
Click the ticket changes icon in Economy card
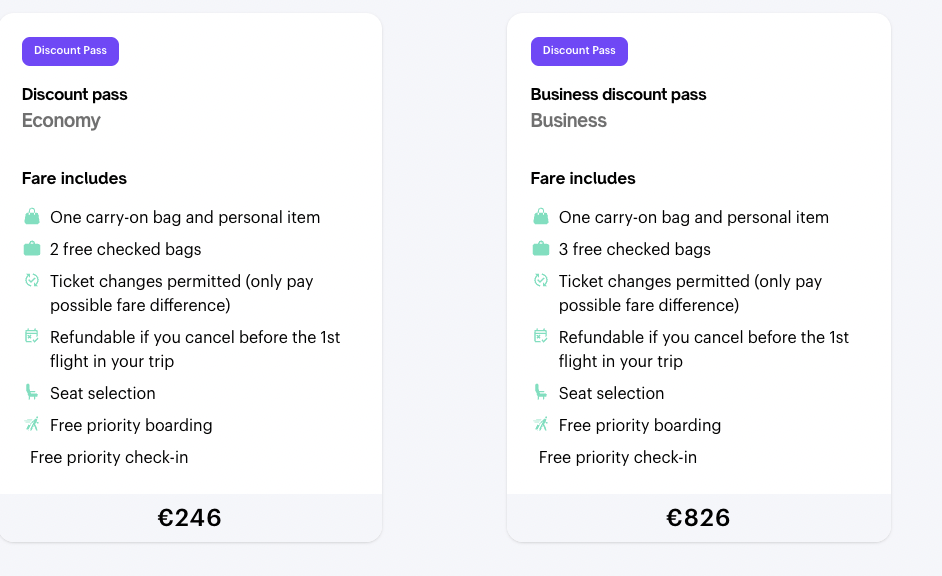(x=32, y=281)
